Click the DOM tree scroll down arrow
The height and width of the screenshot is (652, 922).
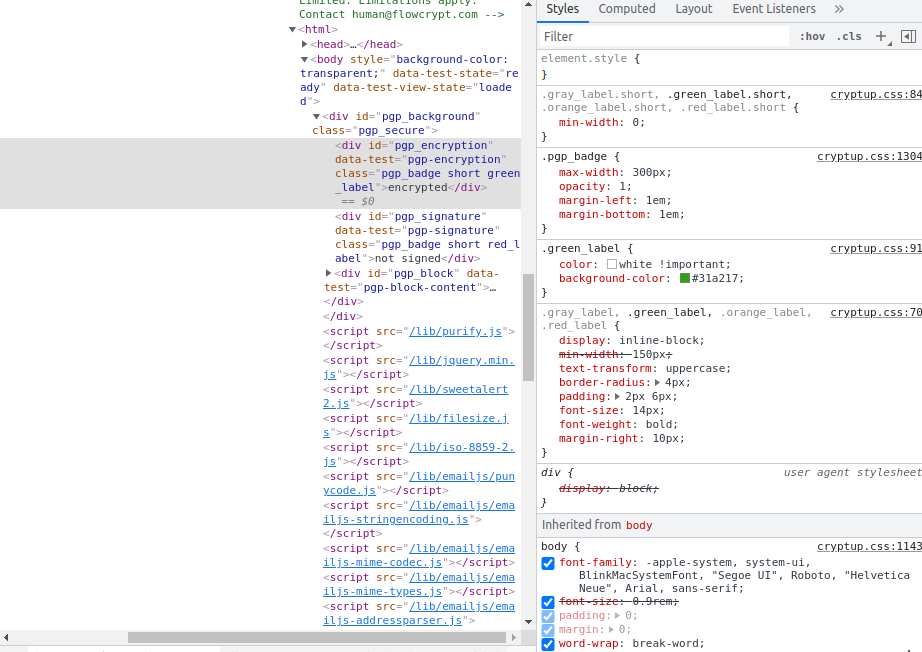(x=528, y=621)
